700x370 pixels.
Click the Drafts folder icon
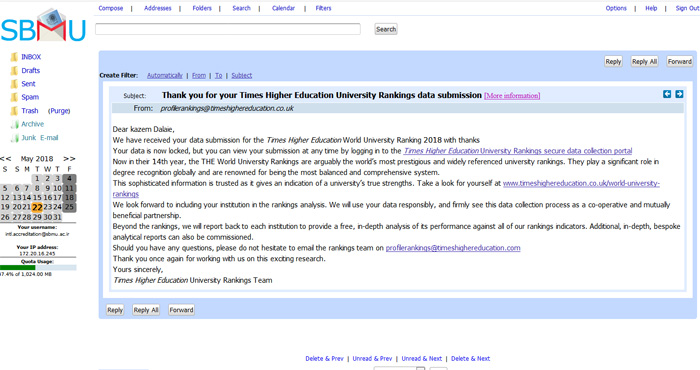pos(14,71)
